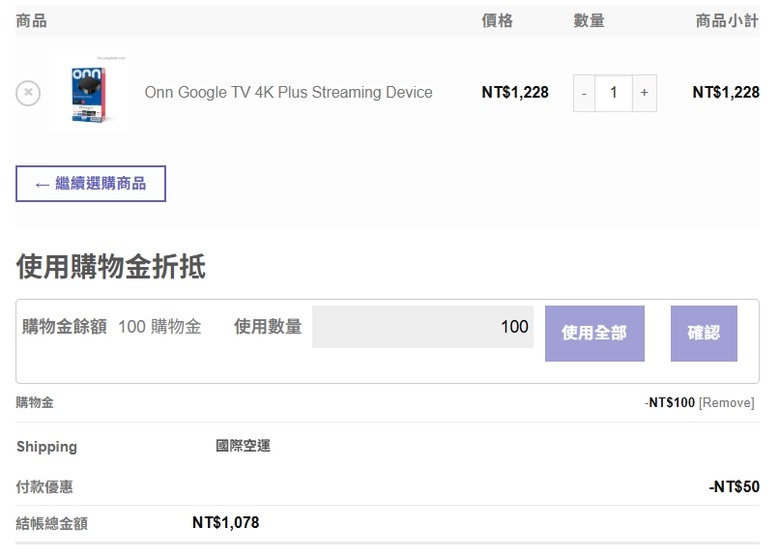Select the 數量 column header
This screenshot has width=780, height=556.
[x=589, y=21]
